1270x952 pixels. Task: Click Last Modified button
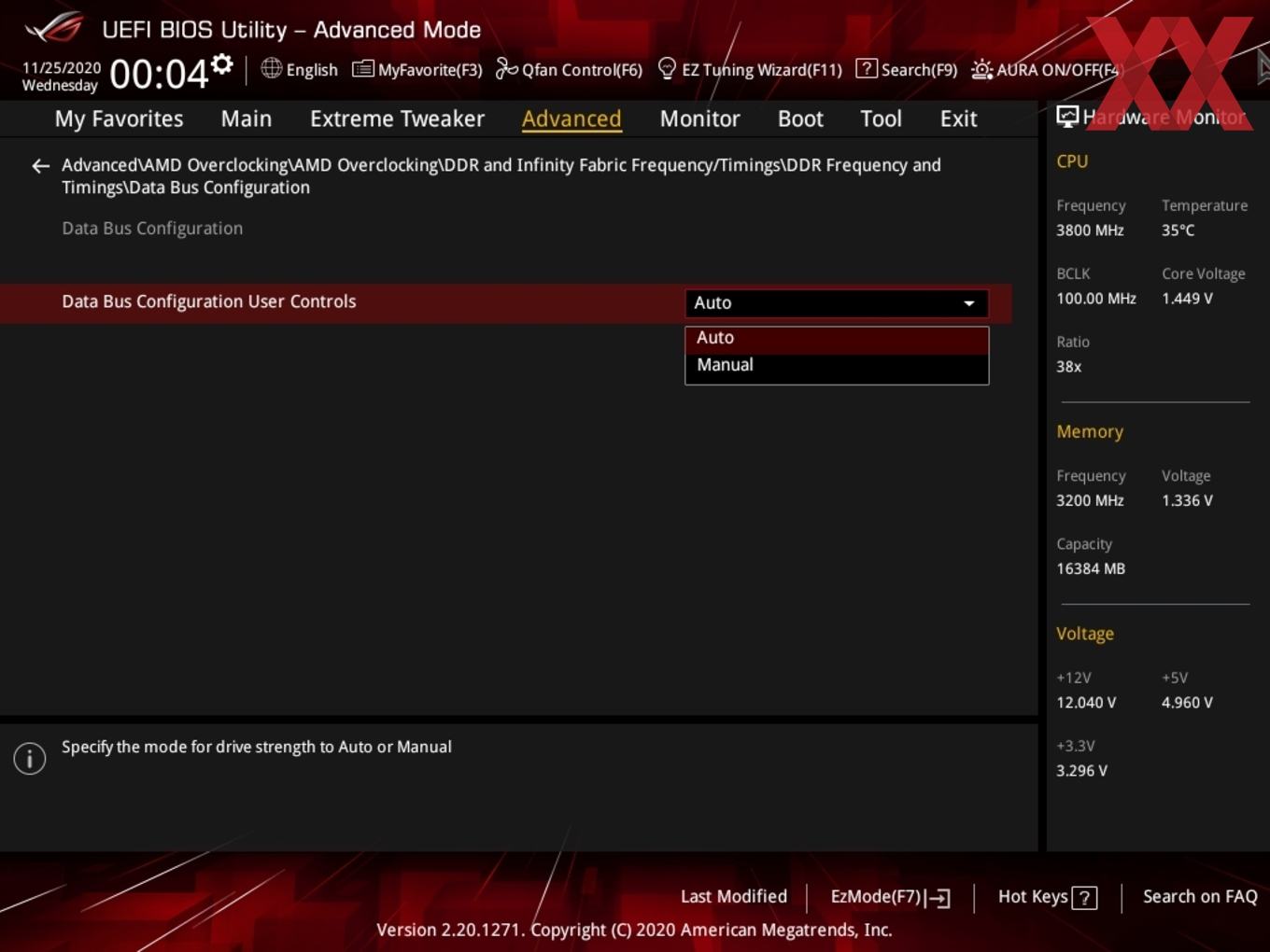pyautogui.click(x=734, y=896)
